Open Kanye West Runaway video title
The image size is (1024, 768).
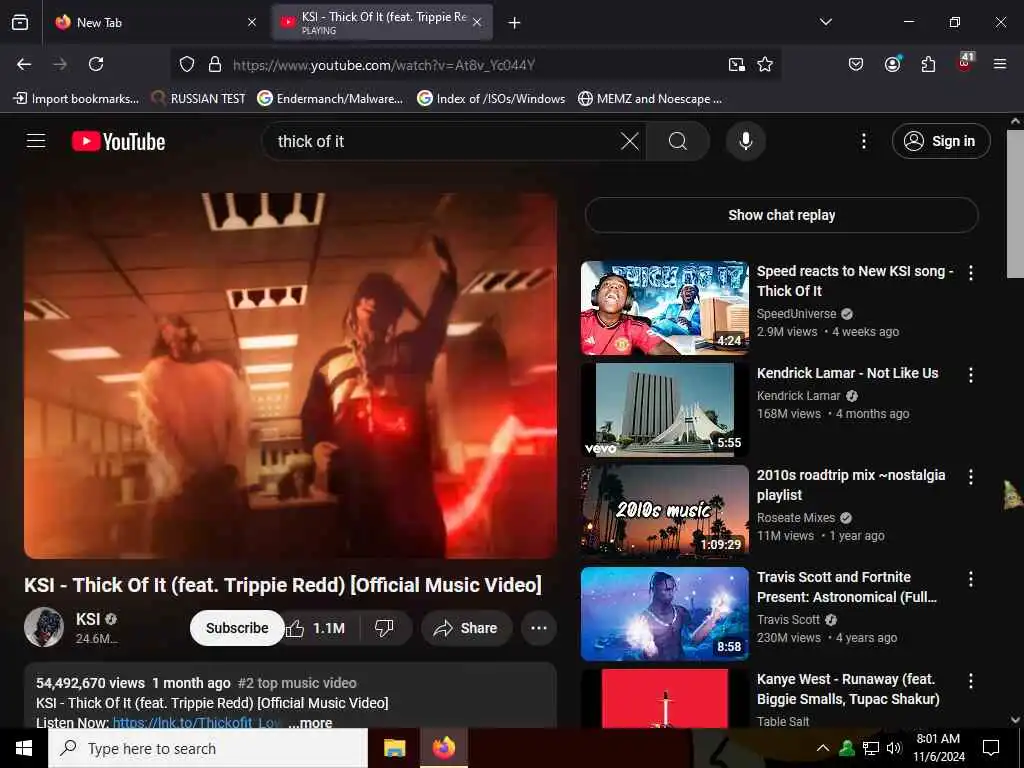pyautogui.click(x=848, y=689)
